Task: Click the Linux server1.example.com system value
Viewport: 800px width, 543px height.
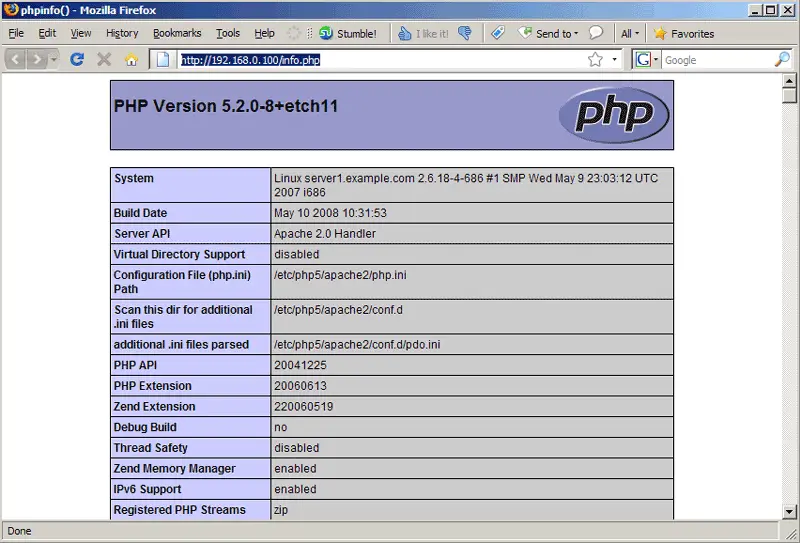Action: pos(466,185)
